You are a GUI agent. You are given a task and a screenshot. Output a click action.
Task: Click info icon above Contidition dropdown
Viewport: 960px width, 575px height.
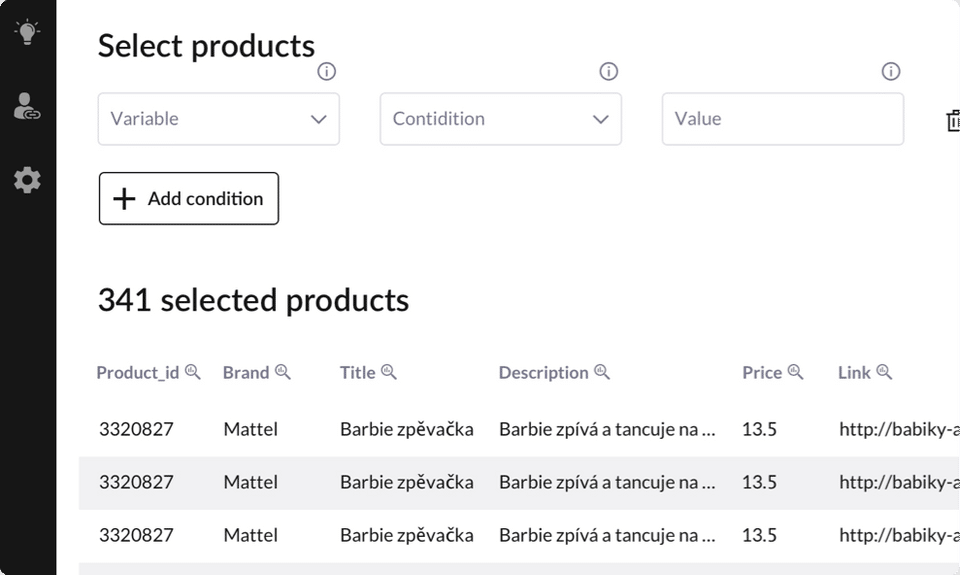[609, 72]
